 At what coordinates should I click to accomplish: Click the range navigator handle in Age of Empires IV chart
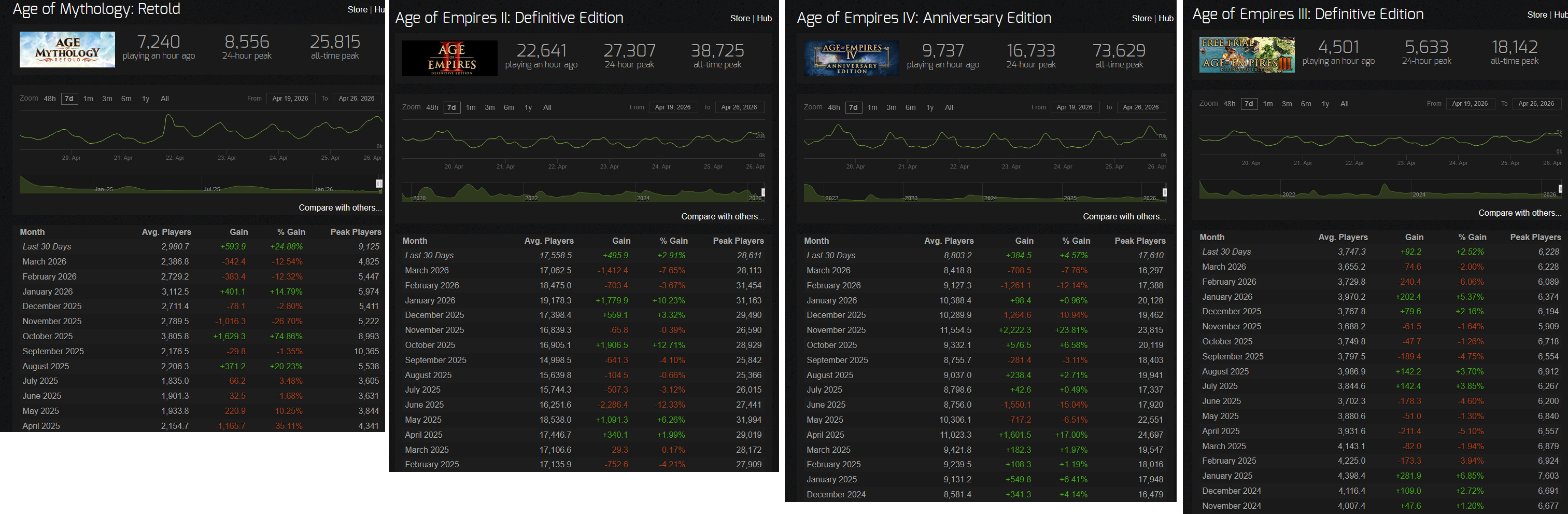pos(1164,192)
